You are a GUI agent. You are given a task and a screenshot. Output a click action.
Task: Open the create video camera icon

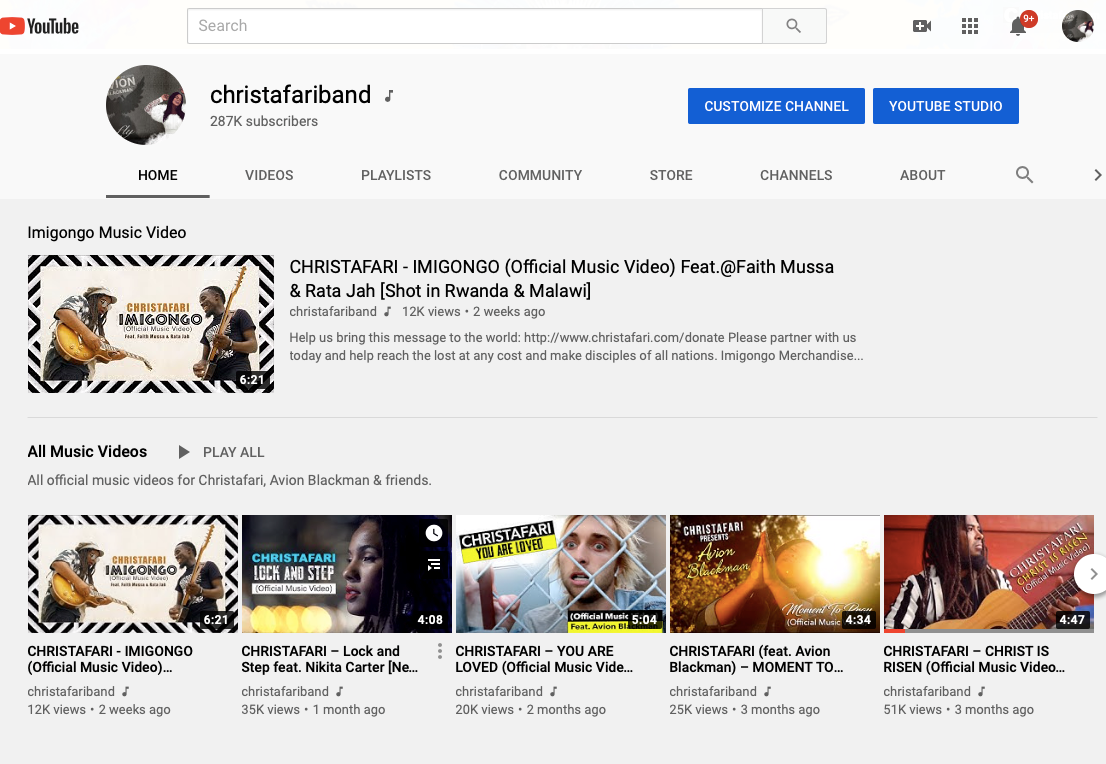(x=921, y=26)
